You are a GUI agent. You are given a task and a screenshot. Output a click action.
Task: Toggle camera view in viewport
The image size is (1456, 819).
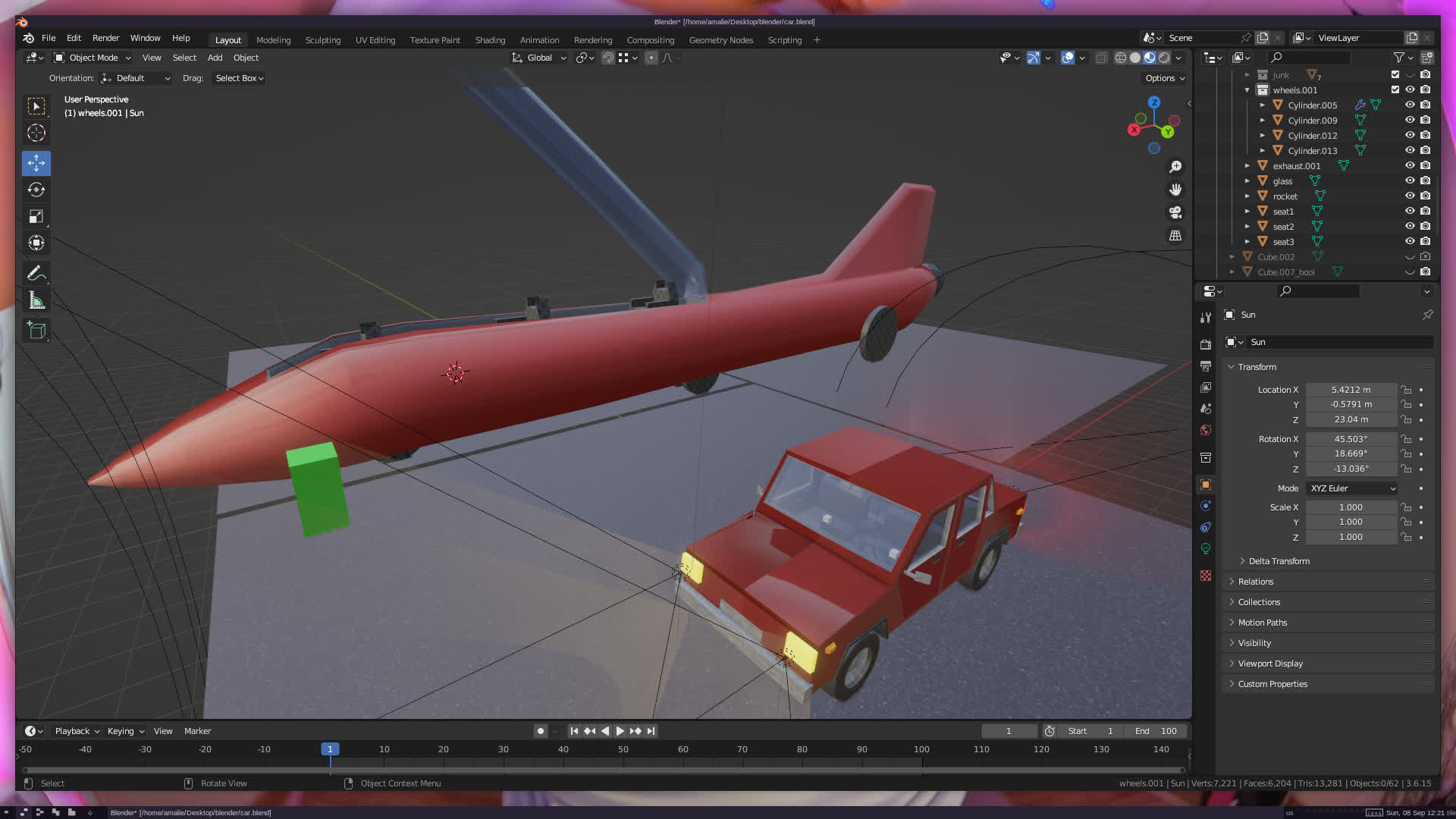[1175, 212]
